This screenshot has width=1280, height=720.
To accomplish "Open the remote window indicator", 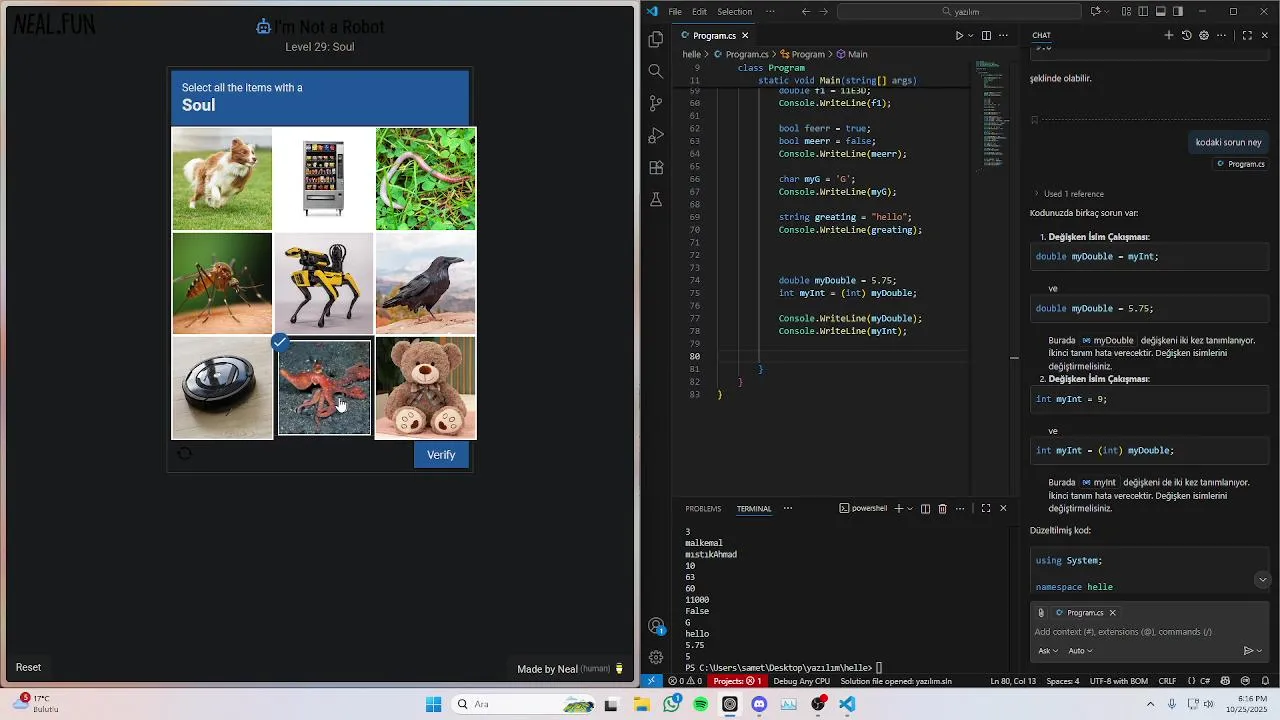I will (x=651, y=681).
